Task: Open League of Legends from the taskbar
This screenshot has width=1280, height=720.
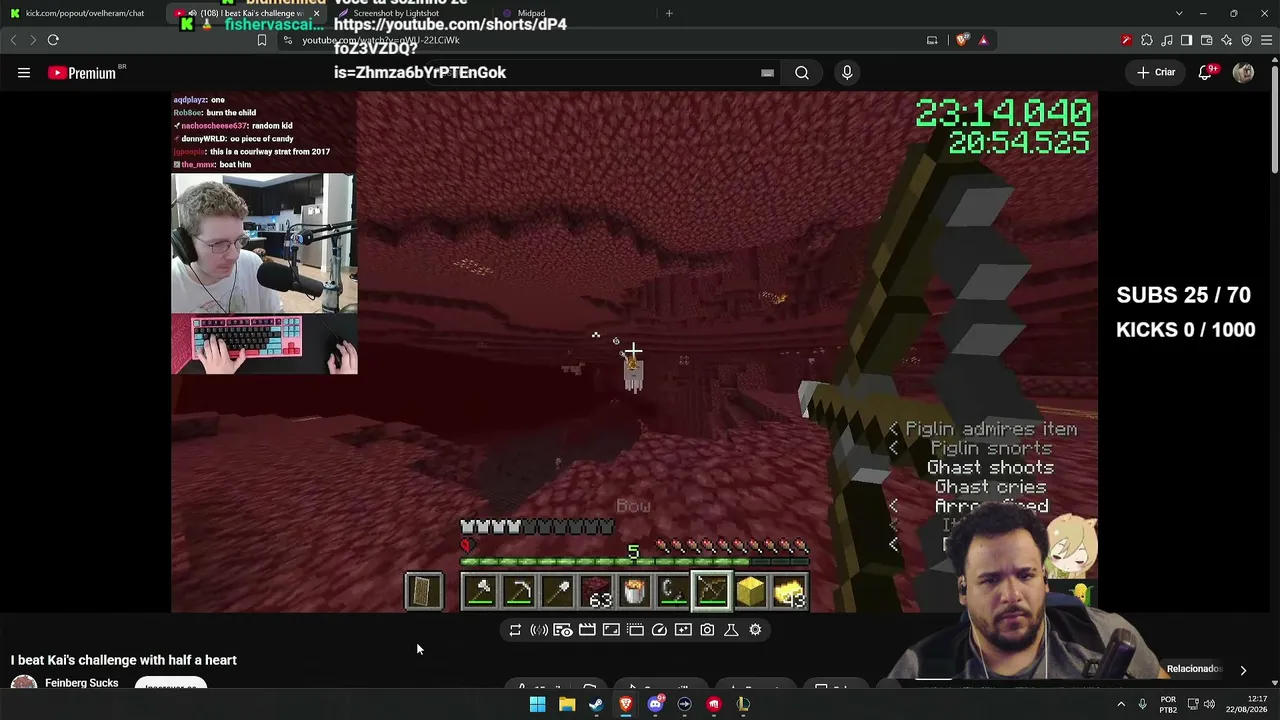Action: pos(743,705)
